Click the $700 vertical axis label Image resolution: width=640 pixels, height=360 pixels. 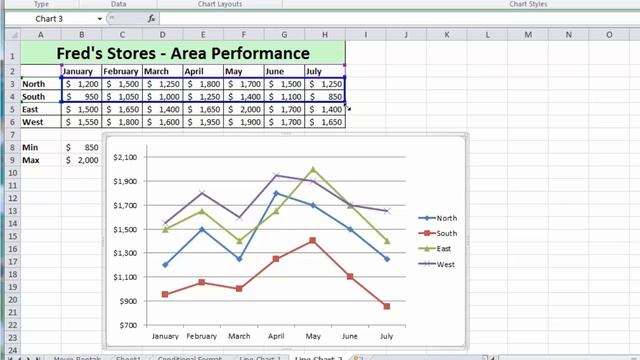click(x=128, y=325)
